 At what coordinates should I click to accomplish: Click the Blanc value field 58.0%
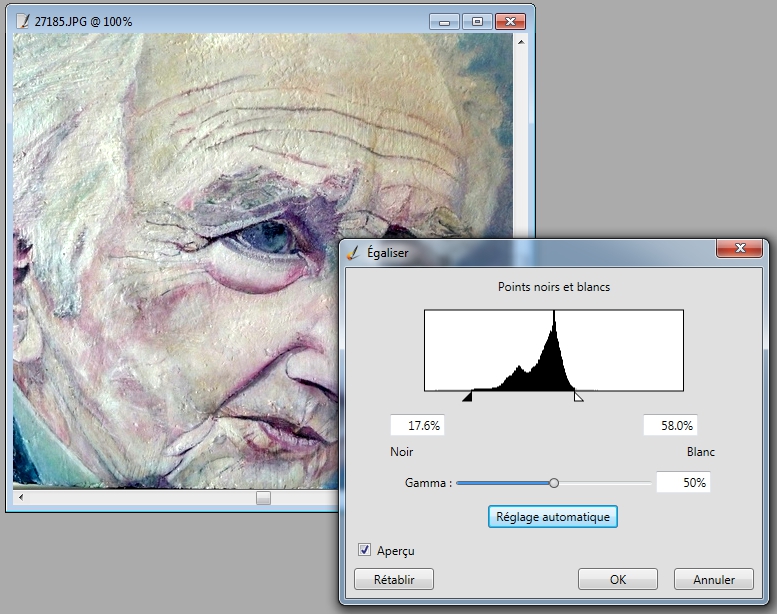pyautogui.click(x=670, y=425)
